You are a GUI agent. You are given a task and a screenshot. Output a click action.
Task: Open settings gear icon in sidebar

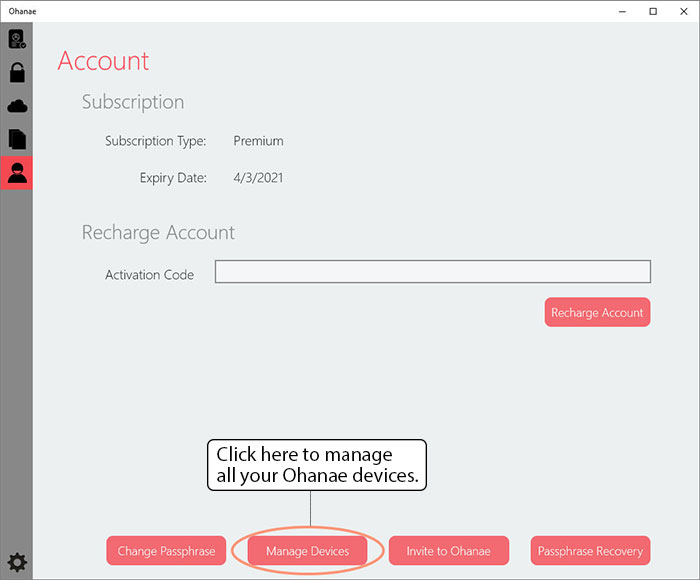coord(17,562)
